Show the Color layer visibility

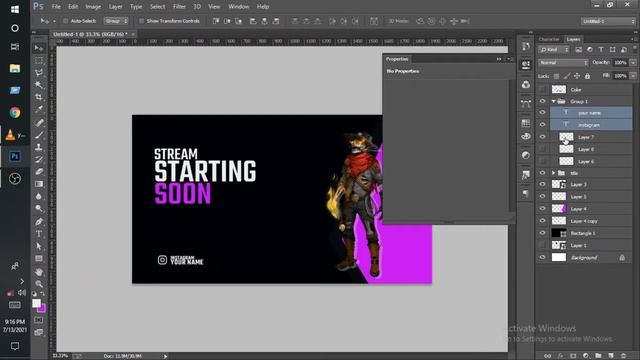[542, 89]
